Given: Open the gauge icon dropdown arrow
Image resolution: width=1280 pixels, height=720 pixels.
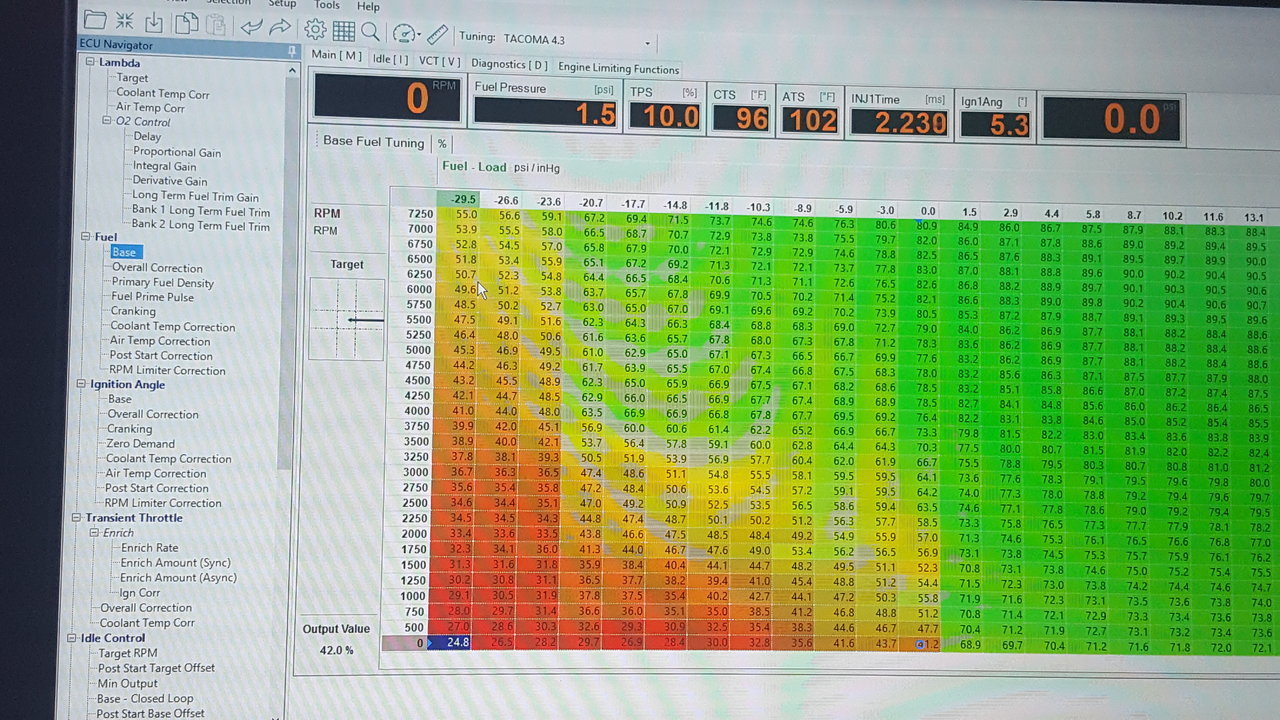Looking at the screenshot, I should pos(419,35).
